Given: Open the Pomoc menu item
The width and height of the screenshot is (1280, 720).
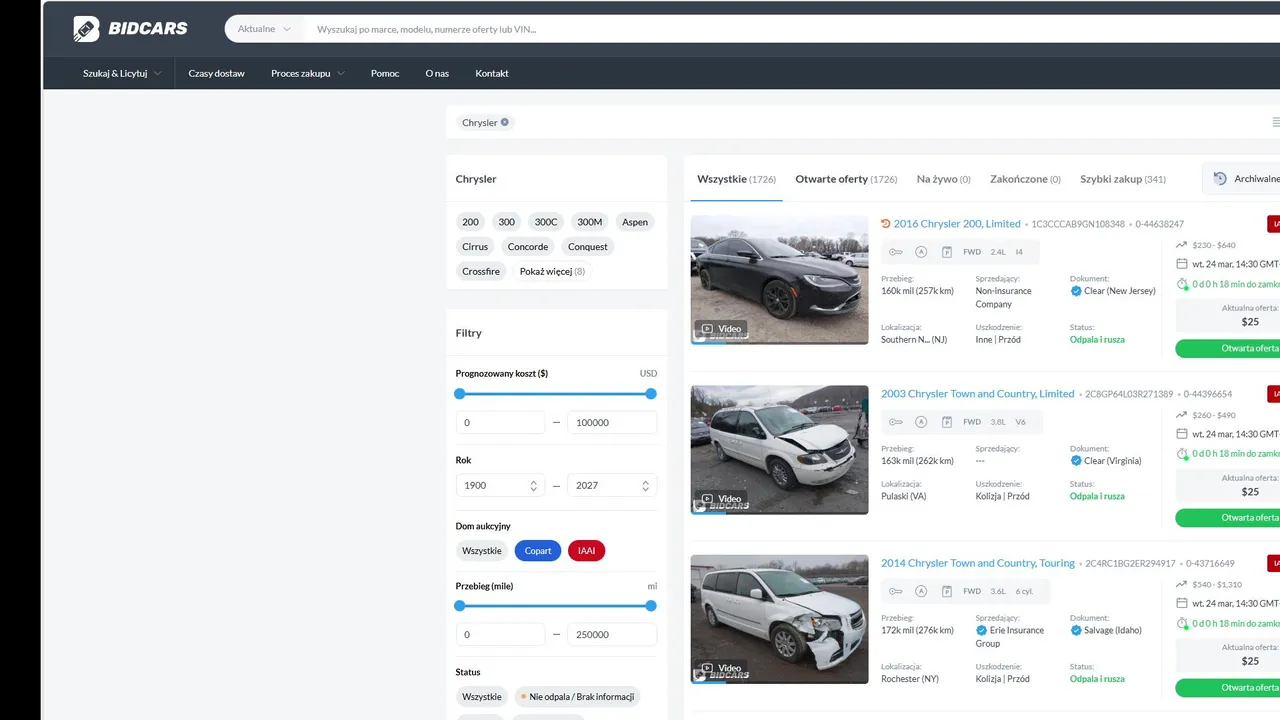Looking at the screenshot, I should pos(385,73).
